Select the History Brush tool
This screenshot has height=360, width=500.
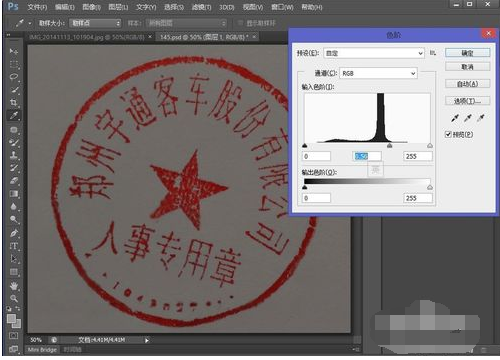(x=14, y=168)
